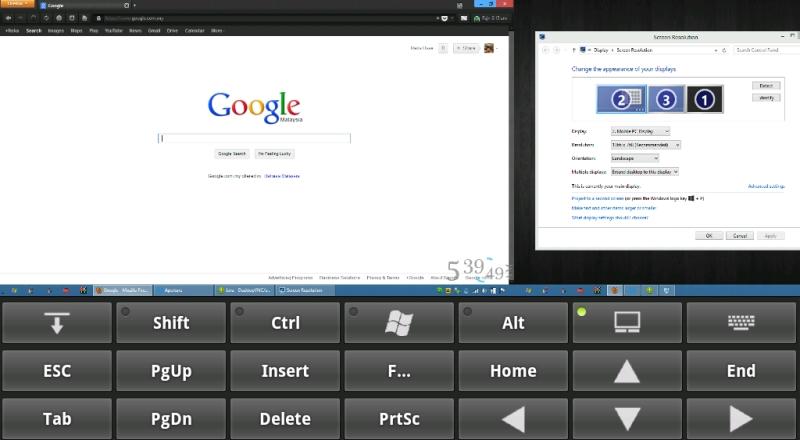800x440 pixels.
Task: Tap the Insert key
Action: pyautogui.click(x=285, y=371)
